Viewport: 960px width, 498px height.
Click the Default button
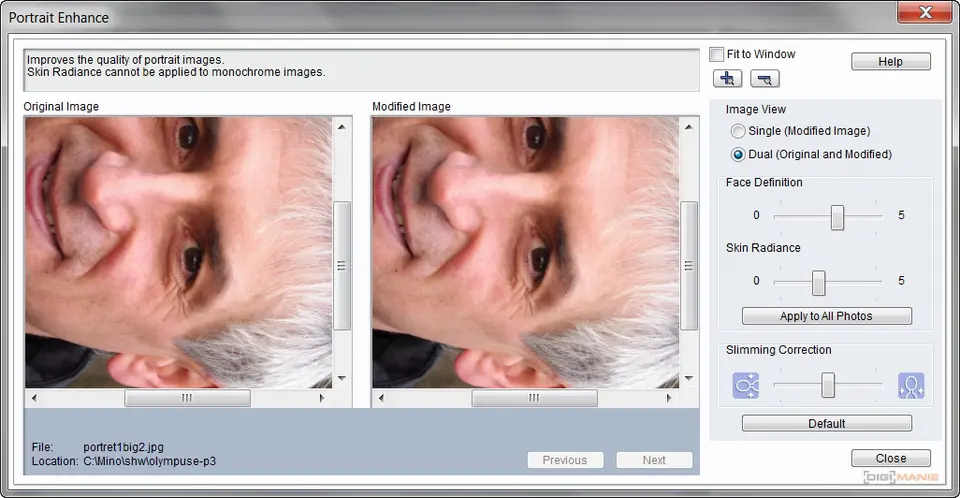tap(826, 424)
